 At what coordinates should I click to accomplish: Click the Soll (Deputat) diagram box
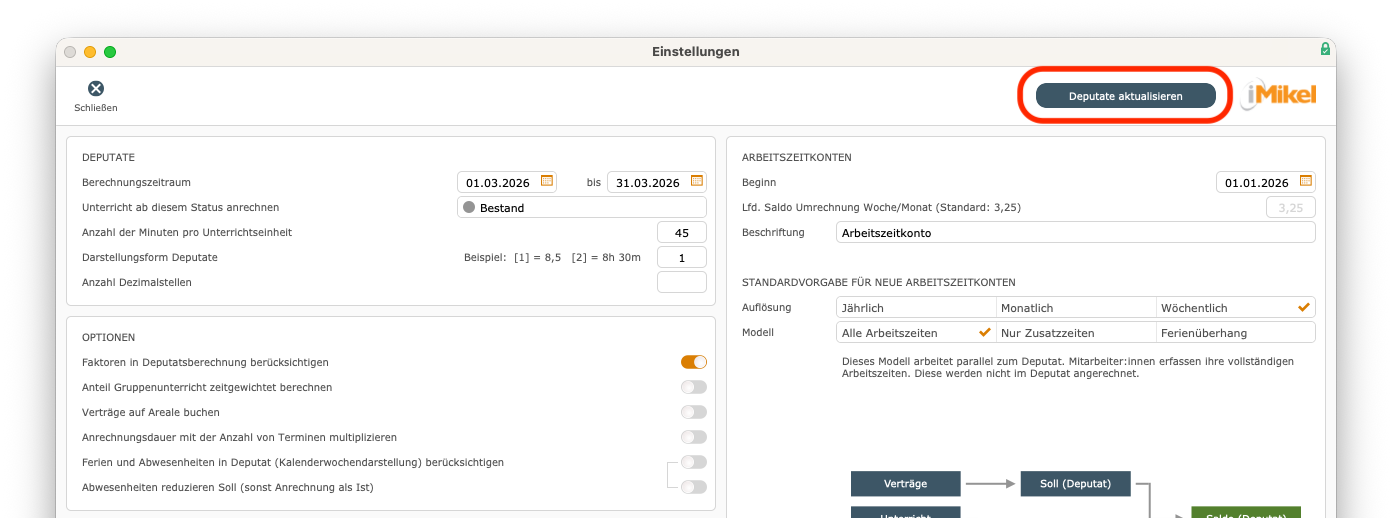point(1076,484)
